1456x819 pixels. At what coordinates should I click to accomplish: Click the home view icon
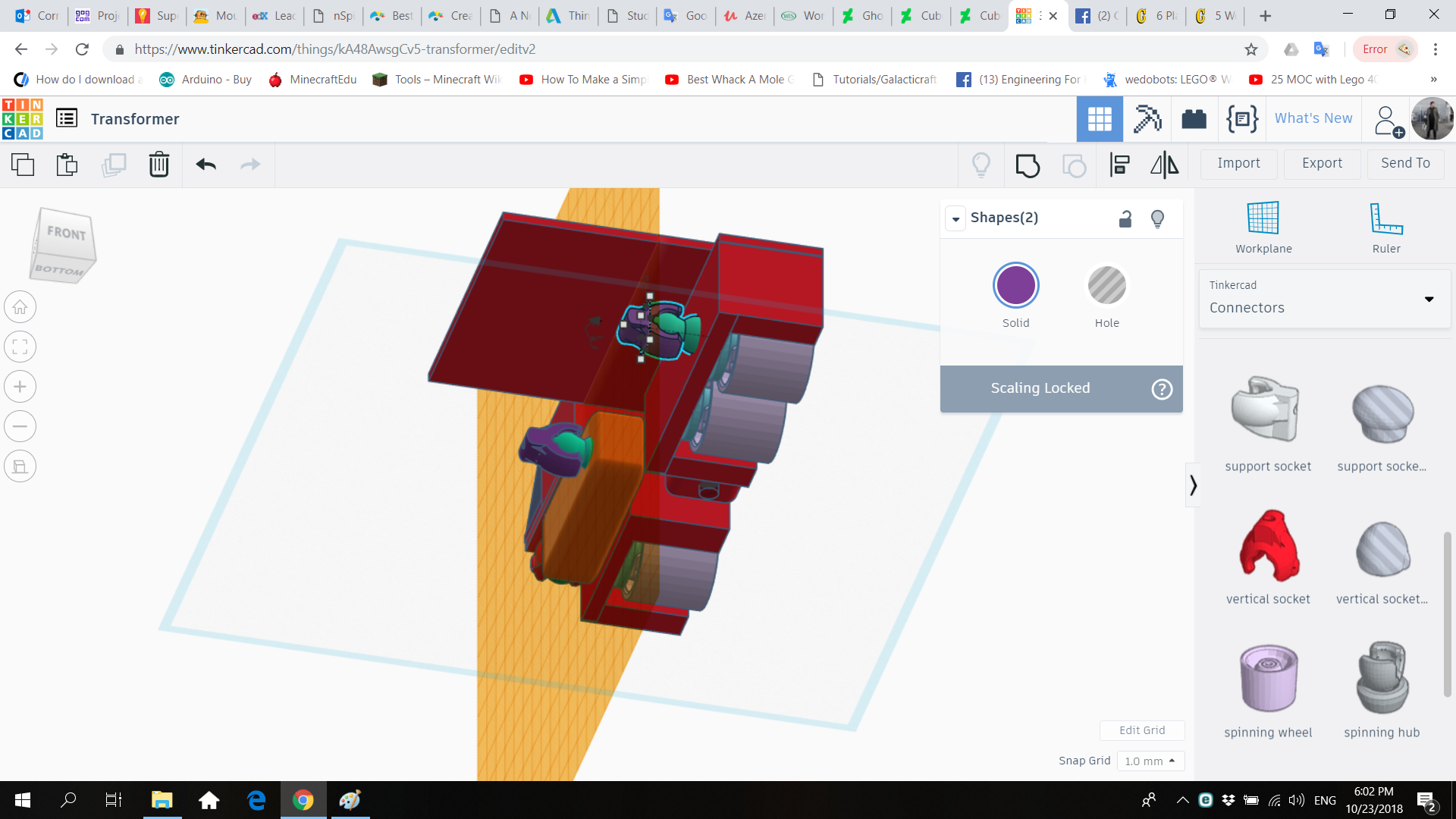(20, 306)
